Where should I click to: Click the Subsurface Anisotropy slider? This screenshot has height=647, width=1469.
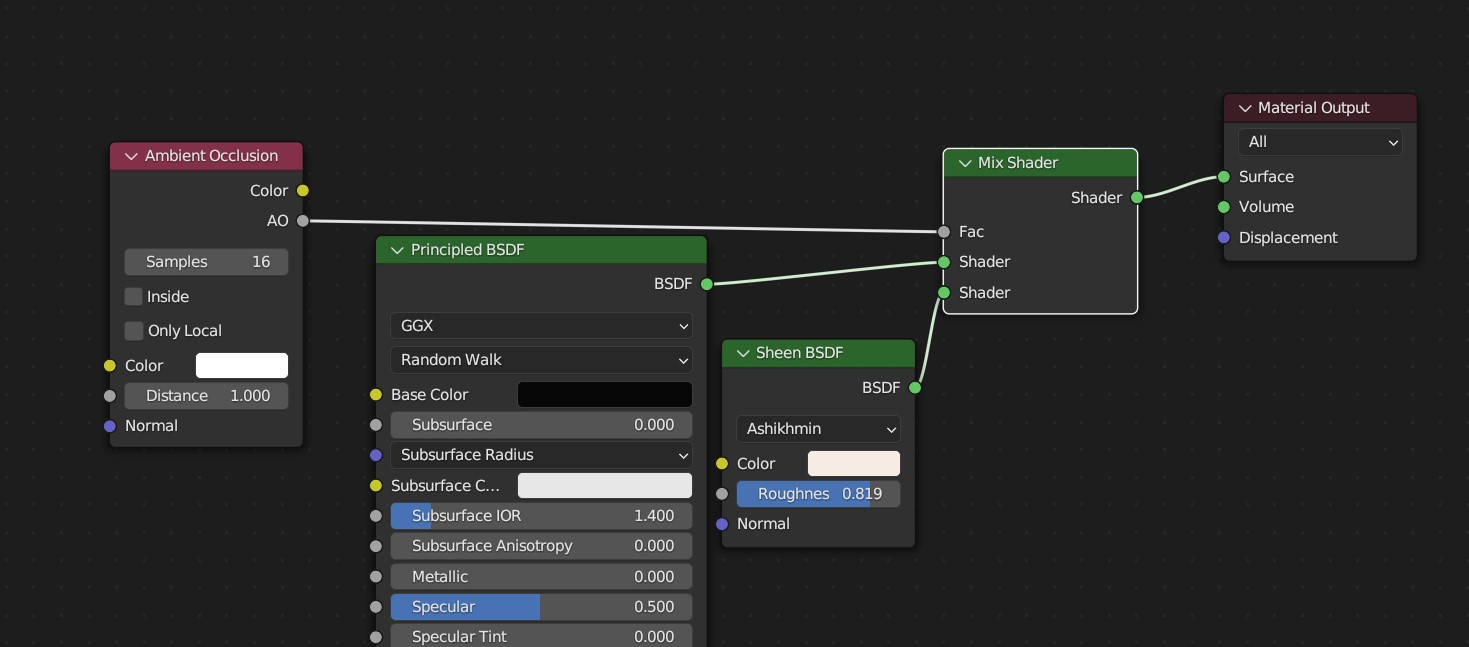pos(541,546)
